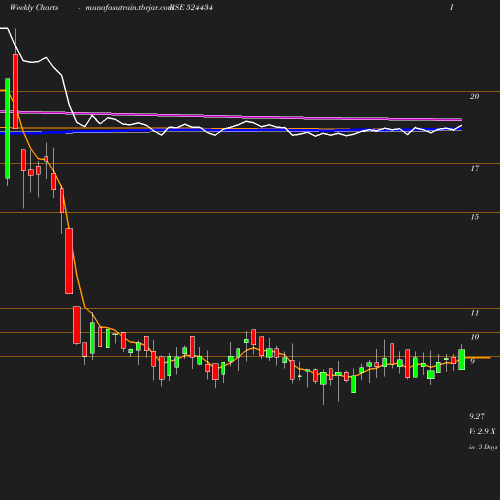Click the 'Weekly Charts' title text
This screenshot has height=500, width=500.
click(x=34, y=7)
